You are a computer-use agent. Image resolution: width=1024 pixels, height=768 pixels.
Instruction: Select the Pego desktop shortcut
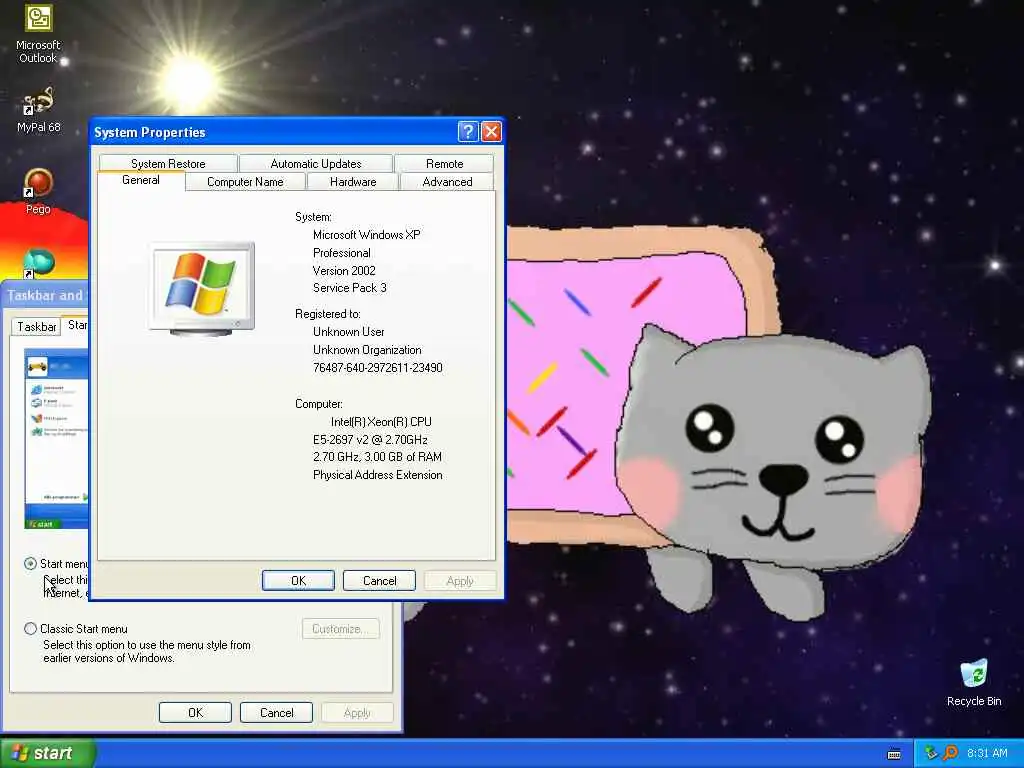tap(38, 191)
